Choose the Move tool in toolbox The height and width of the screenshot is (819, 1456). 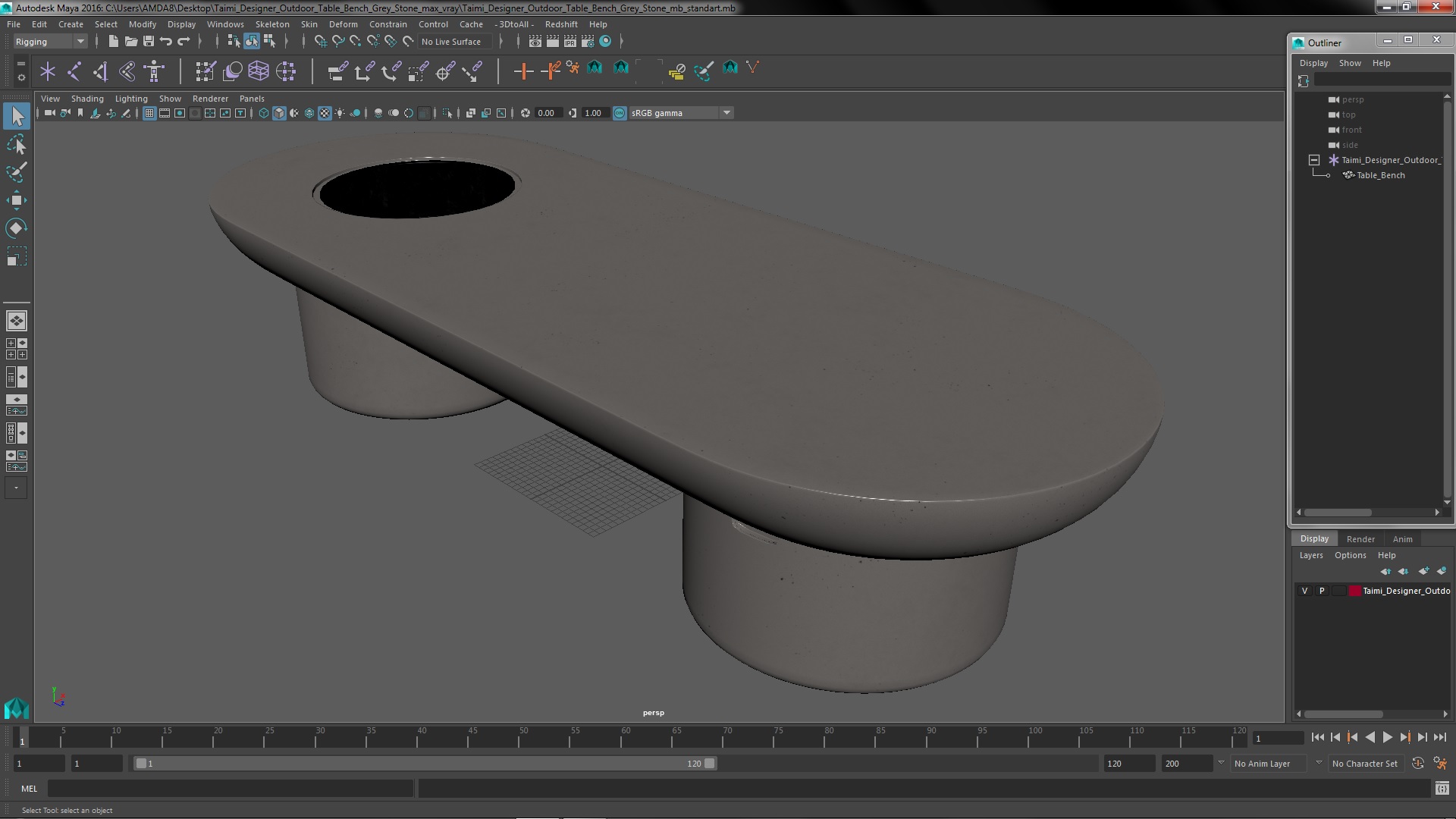[16, 200]
